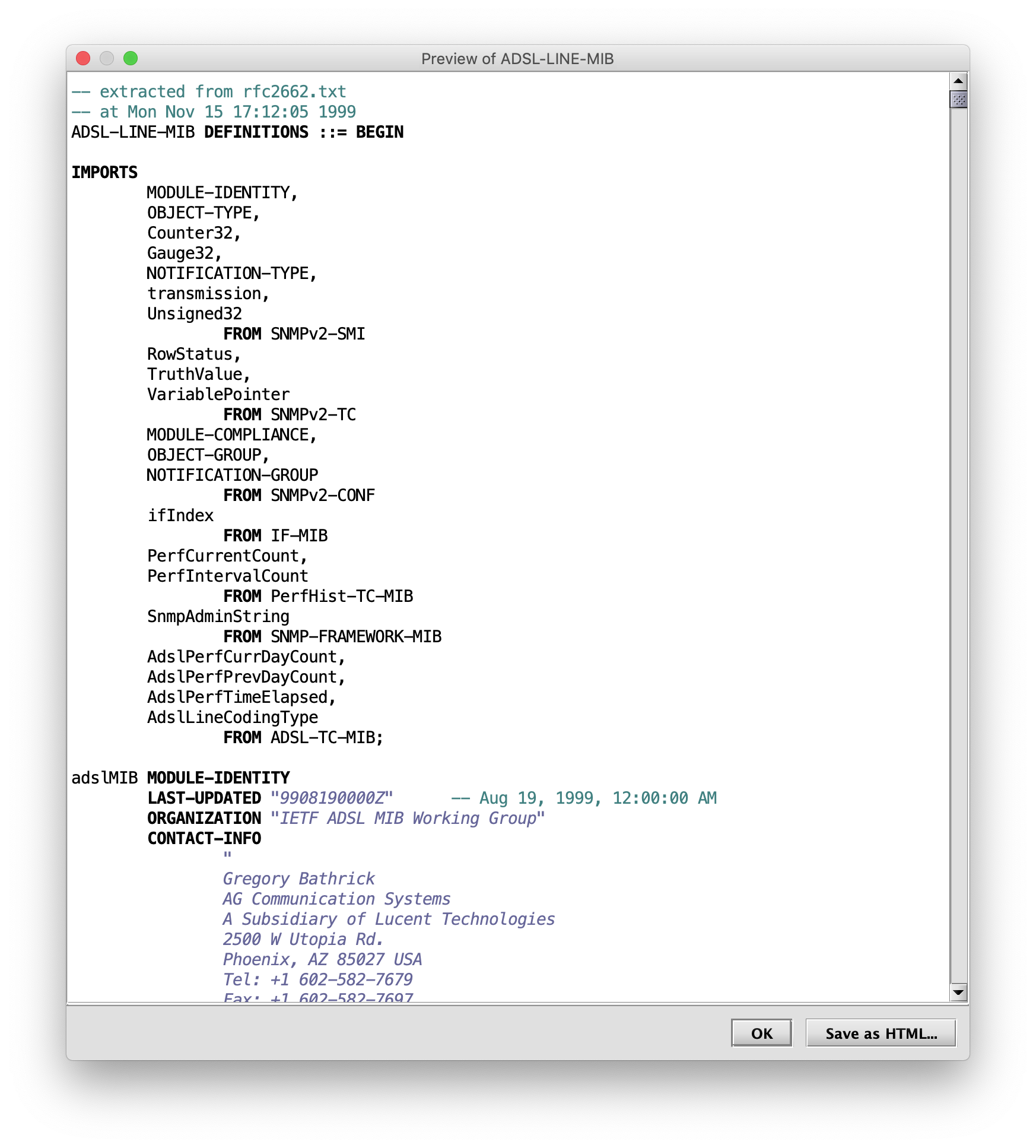Screen dimensions: 1036x1148
Task: Close the Preview of ADSL-LINE-MIB window
Action: pyautogui.click(x=84, y=58)
